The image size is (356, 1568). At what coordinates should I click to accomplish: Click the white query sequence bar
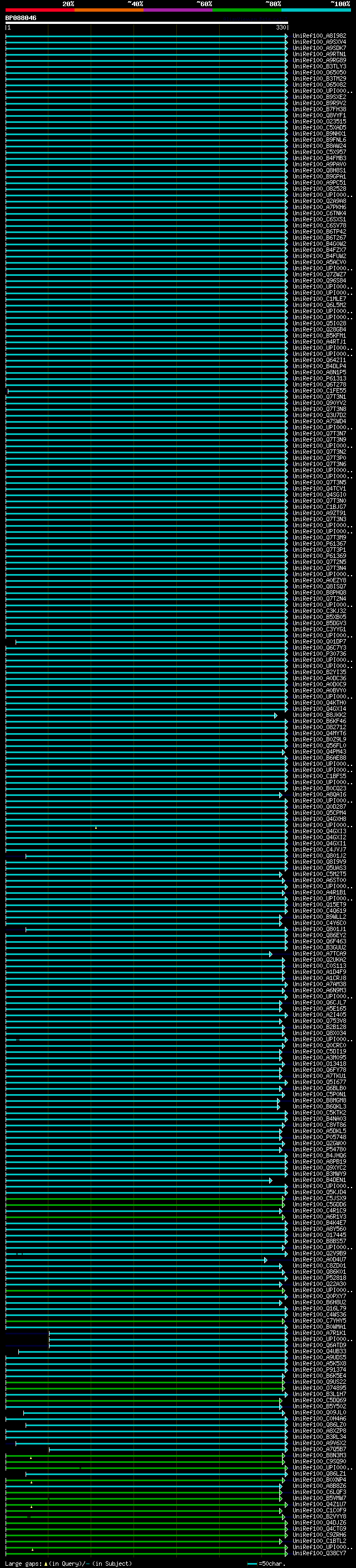pos(147,23)
